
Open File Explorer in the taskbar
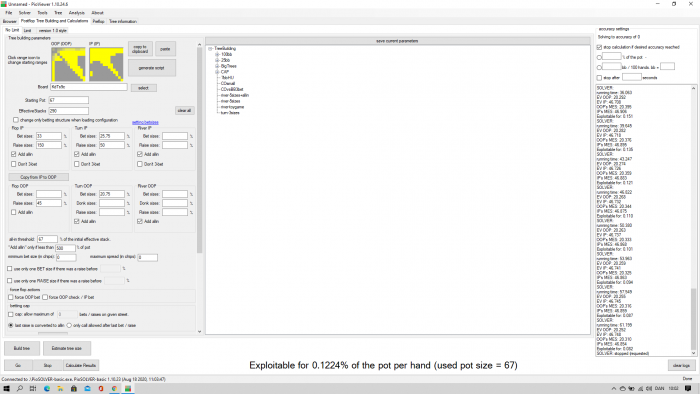pos(60,389)
